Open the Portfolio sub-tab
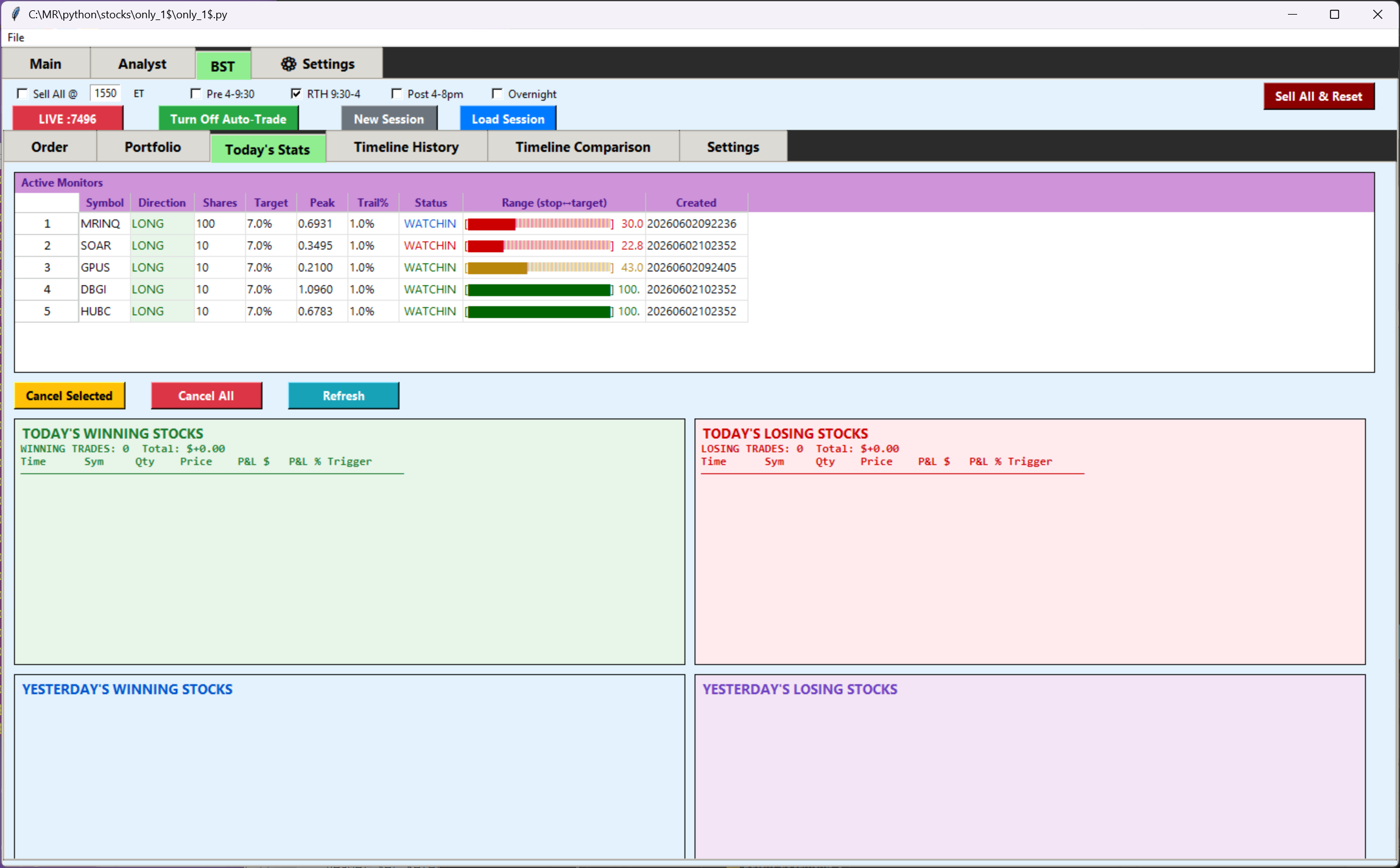The width and height of the screenshot is (1400, 868). point(153,147)
